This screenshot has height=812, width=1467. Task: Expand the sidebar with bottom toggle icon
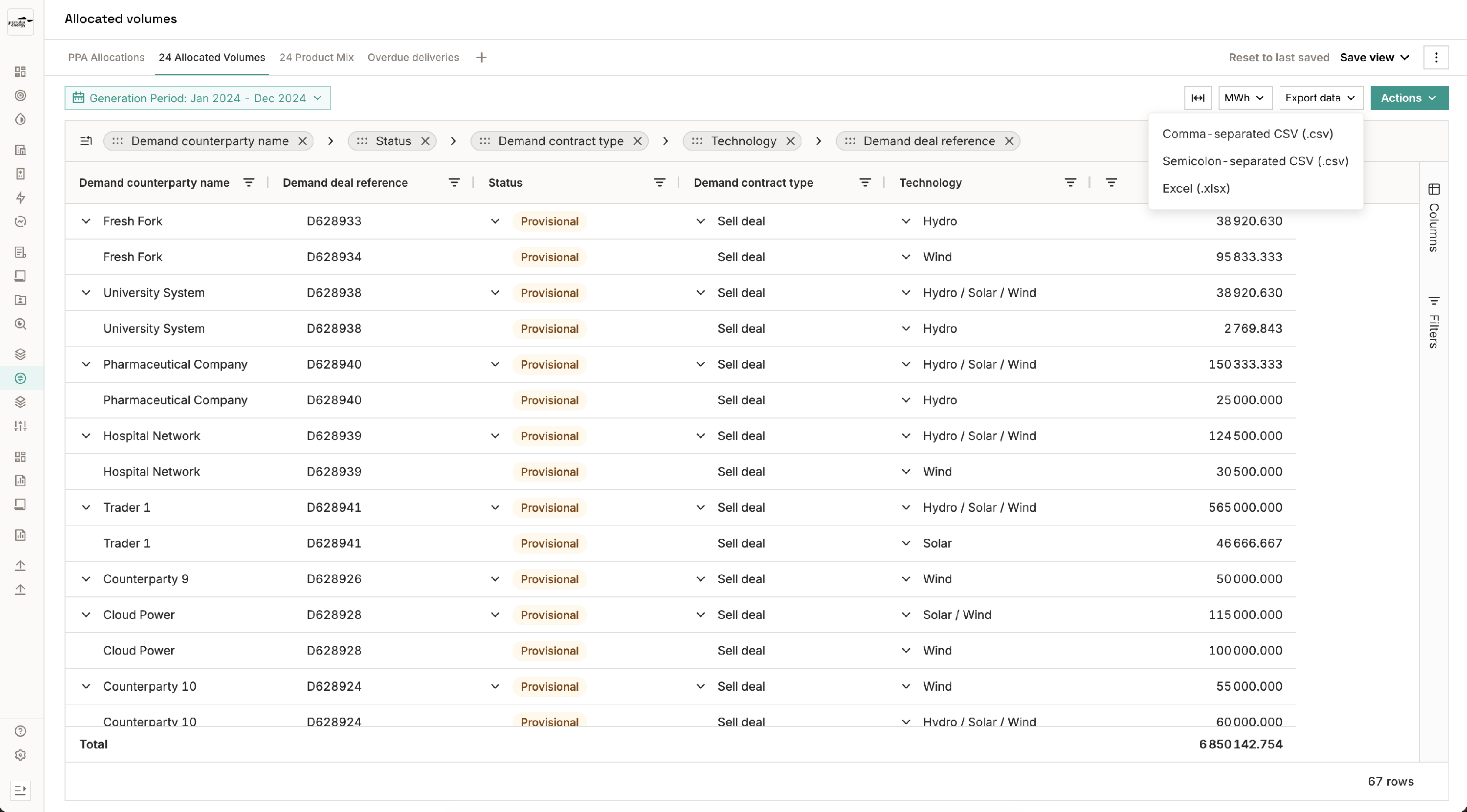(21, 790)
